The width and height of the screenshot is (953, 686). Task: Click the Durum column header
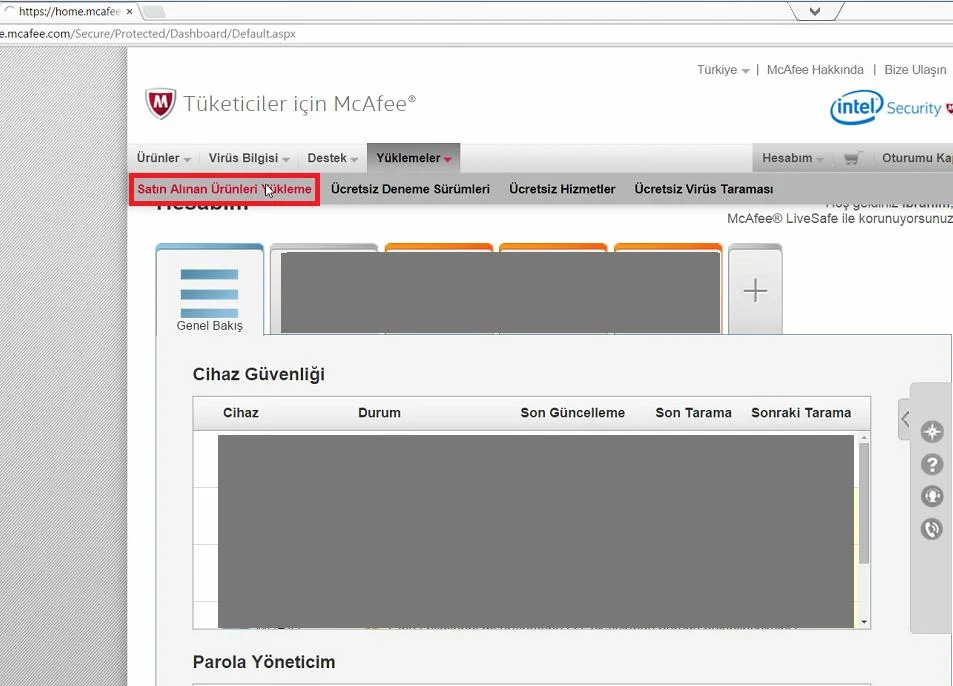tap(379, 413)
